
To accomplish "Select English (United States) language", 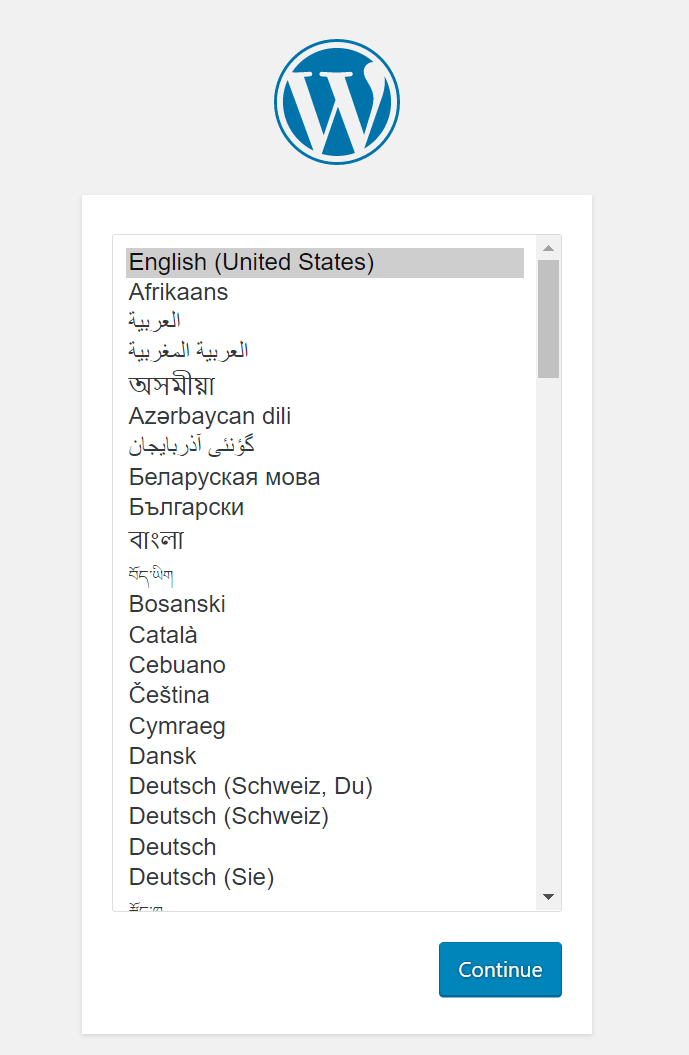I will (x=325, y=262).
